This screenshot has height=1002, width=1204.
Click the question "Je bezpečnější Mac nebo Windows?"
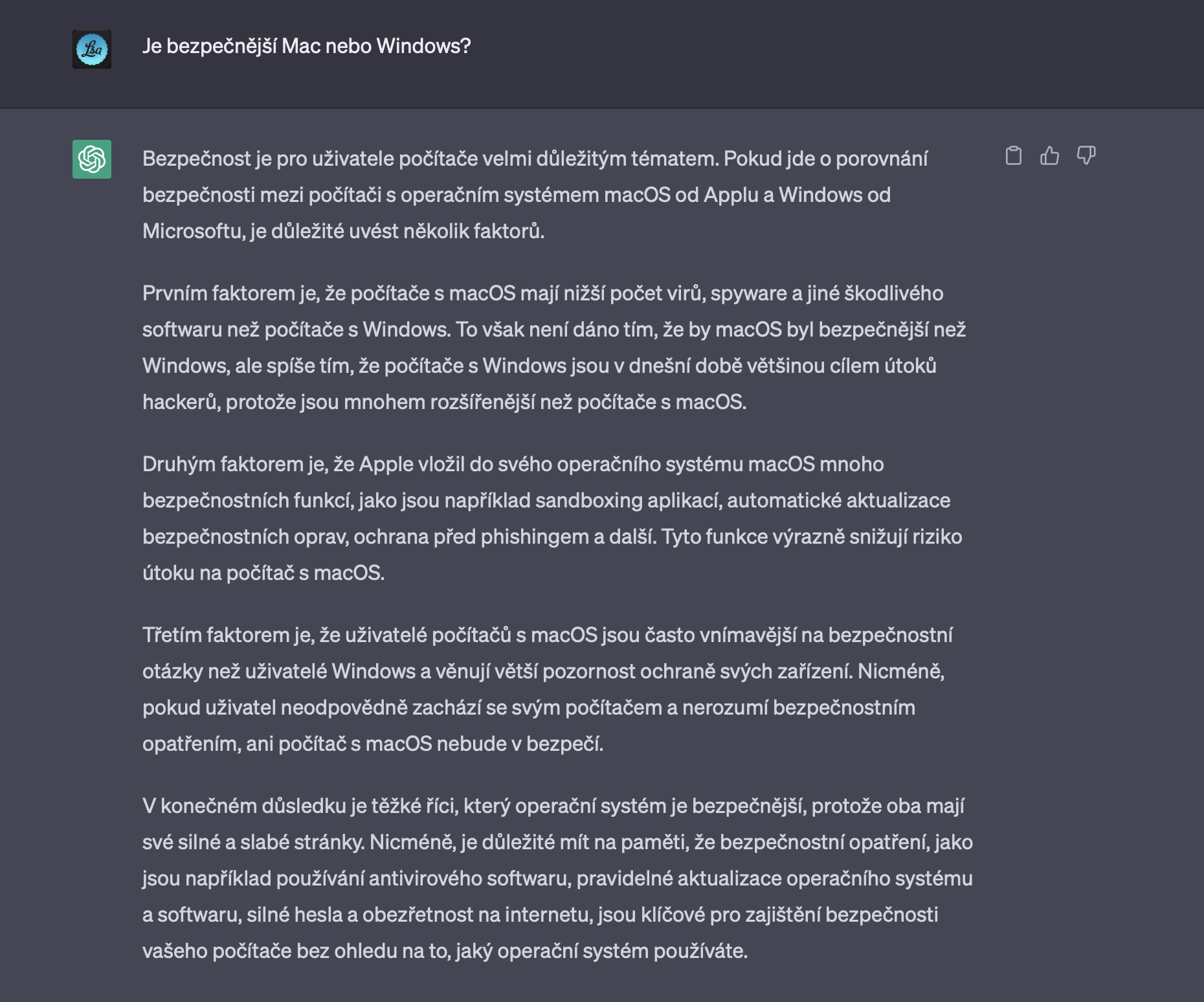point(306,46)
